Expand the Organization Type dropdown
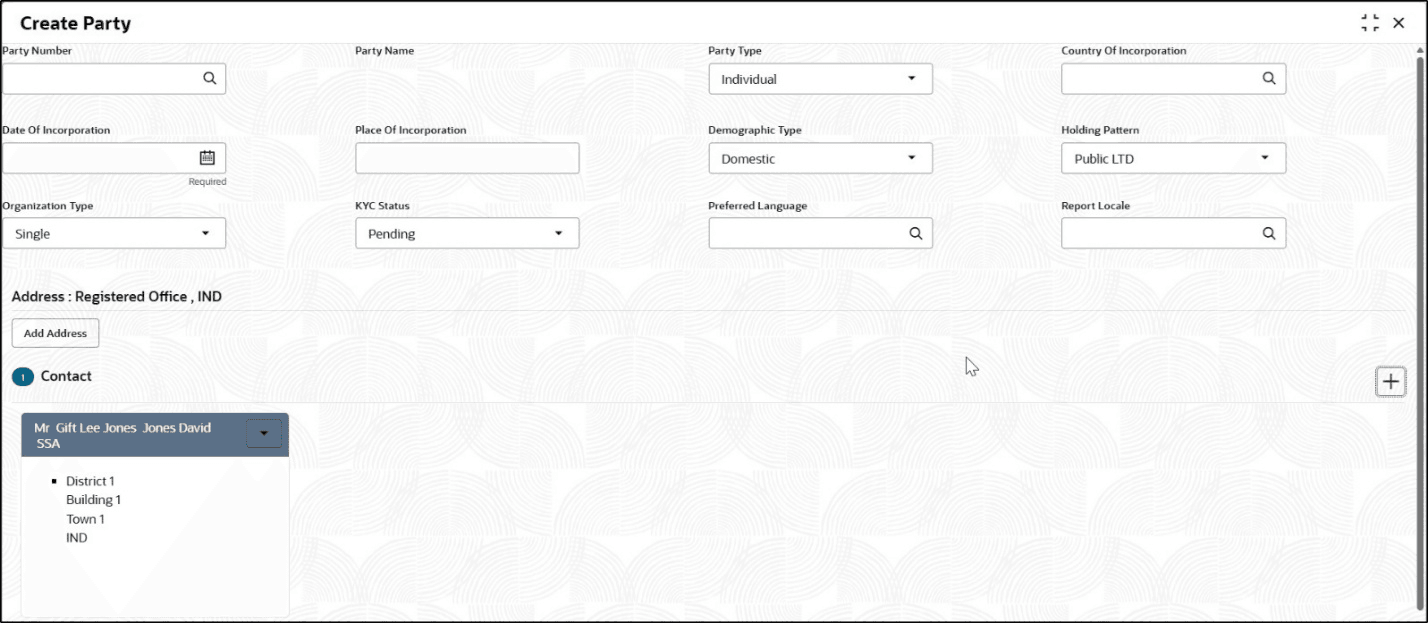1428x623 pixels. point(114,233)
